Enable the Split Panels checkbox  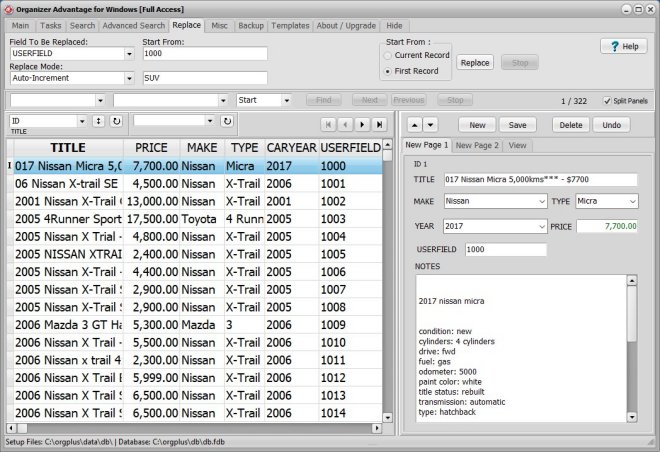(607, 101)
